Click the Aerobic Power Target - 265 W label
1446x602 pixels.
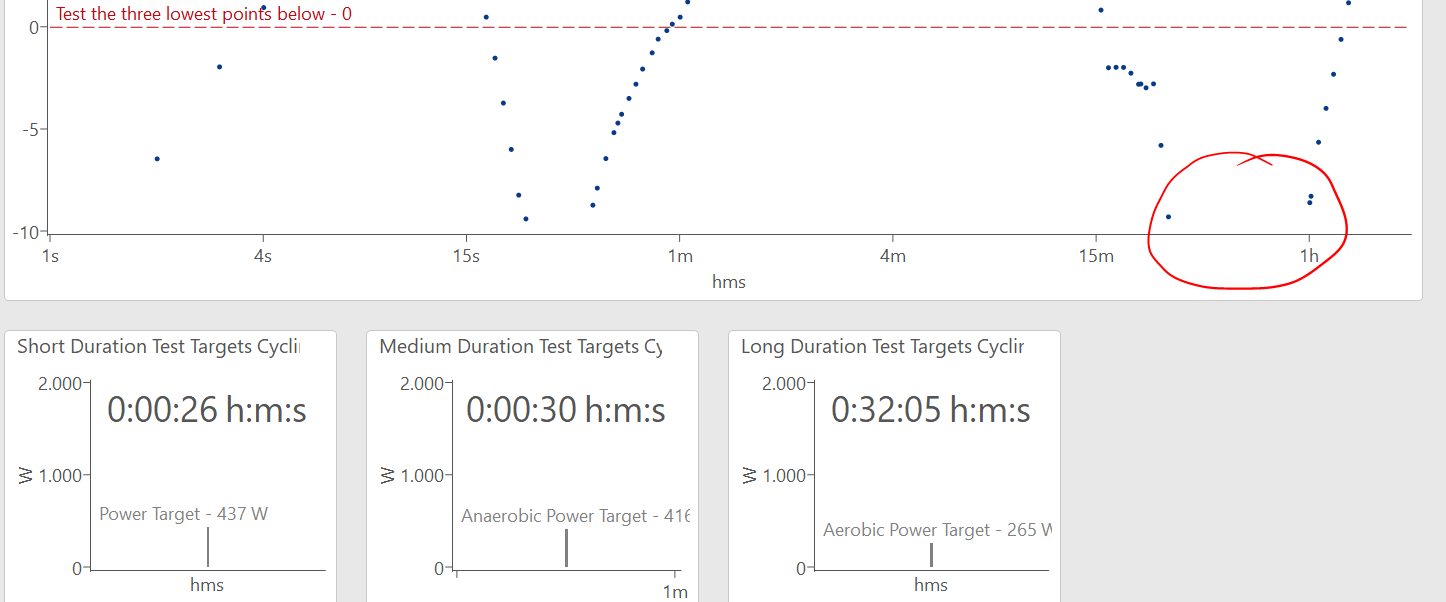pyautogui.click(x=937, y=530)
